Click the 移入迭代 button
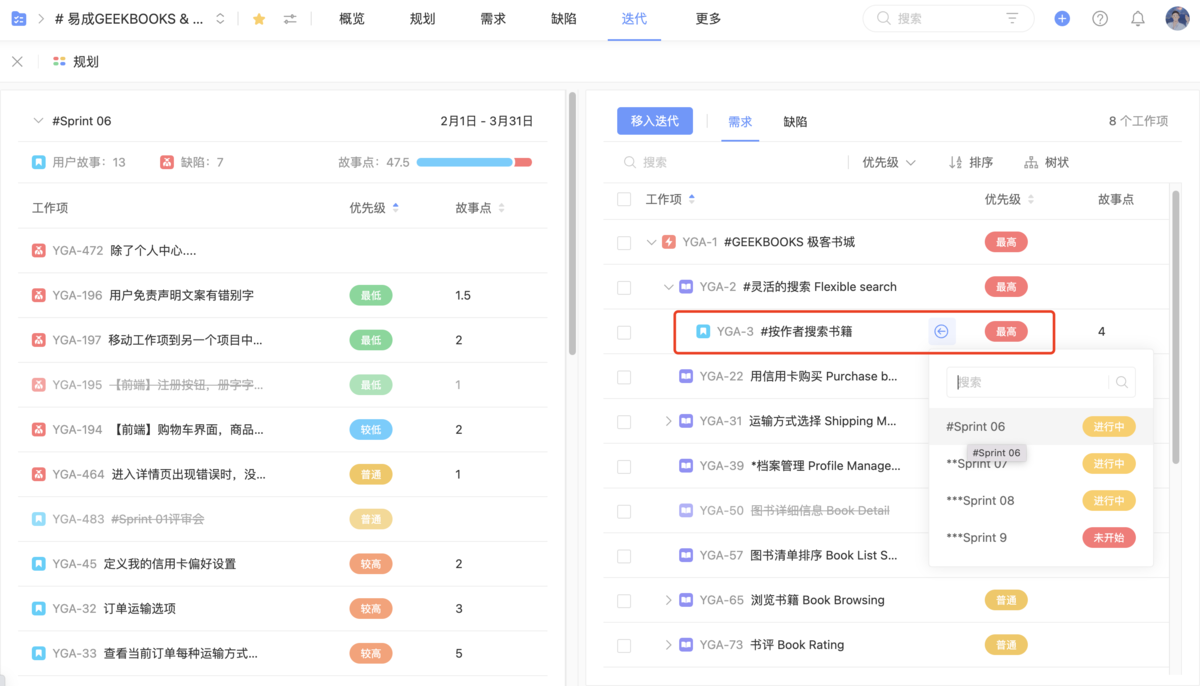The width and height of the screenshot is (1200, 686). [x=655, y=120]
